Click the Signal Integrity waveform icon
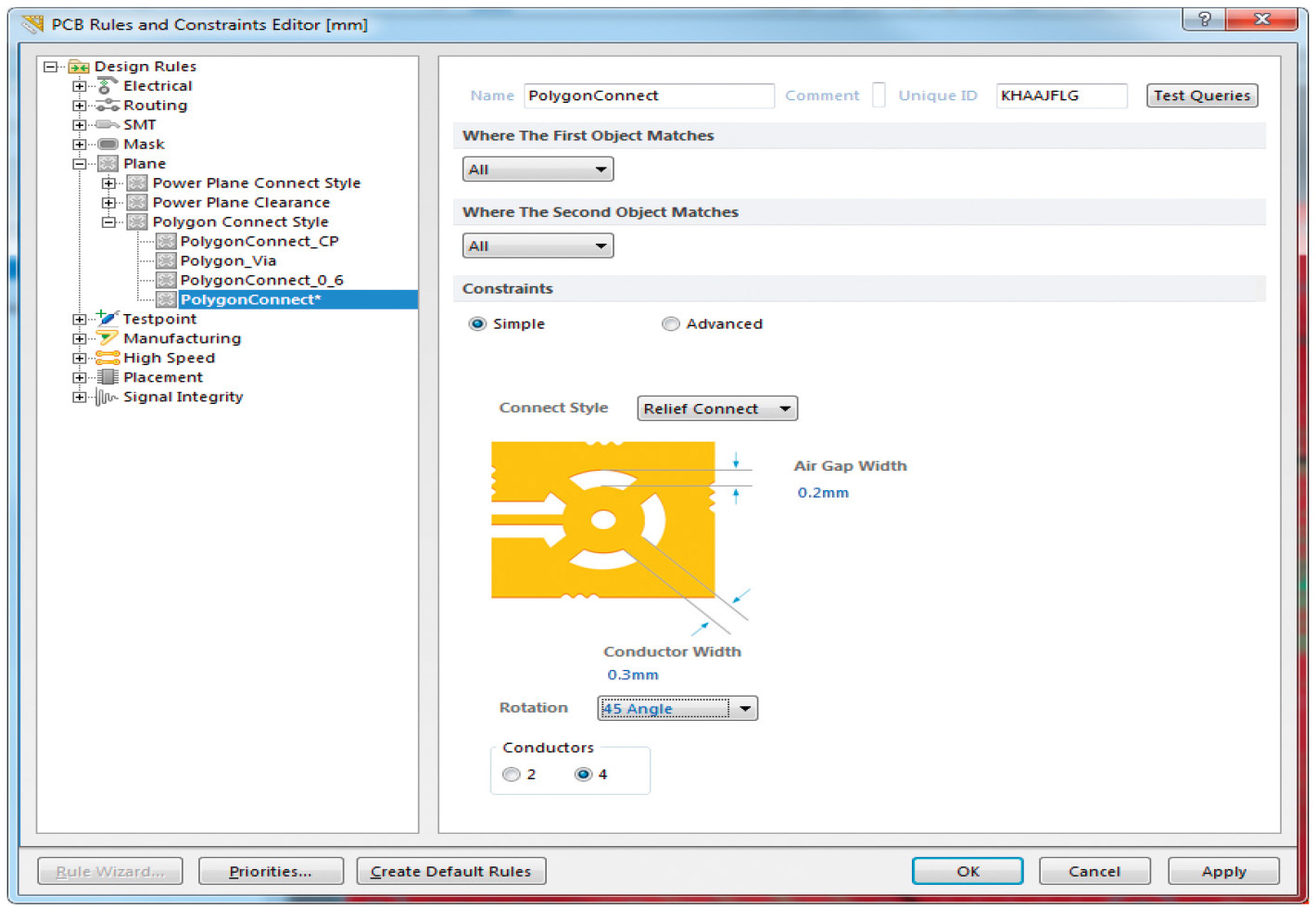This screenshot has width=1316, height=909. pos(108,397)
